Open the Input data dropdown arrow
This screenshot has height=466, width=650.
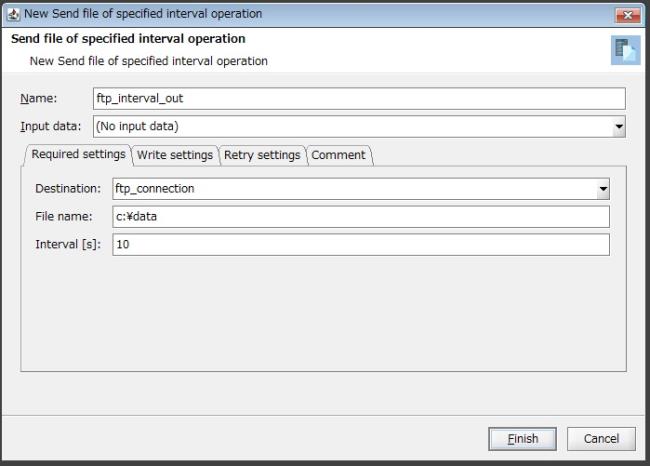point(619,126)
